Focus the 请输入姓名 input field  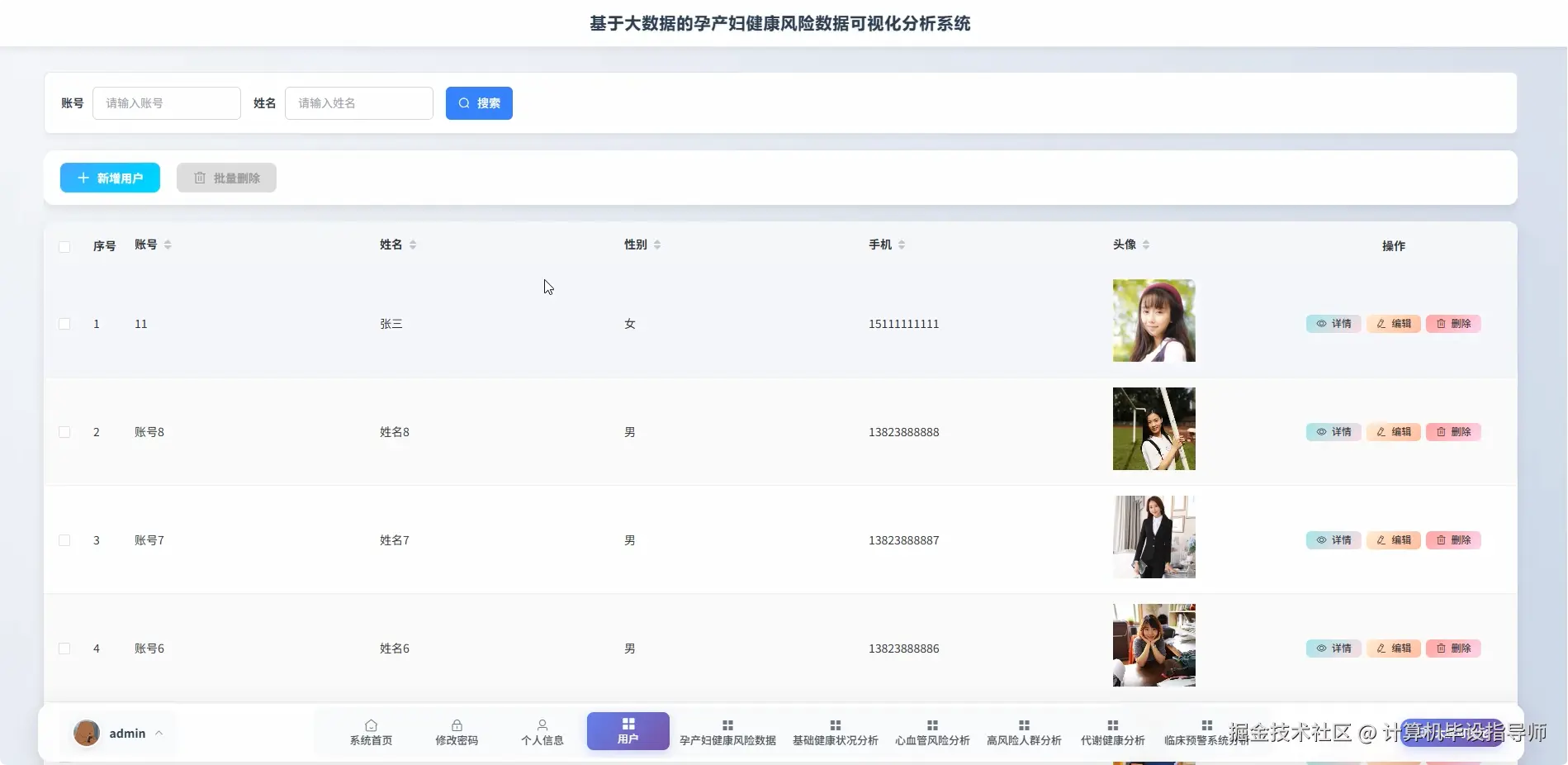coord(359,103)
